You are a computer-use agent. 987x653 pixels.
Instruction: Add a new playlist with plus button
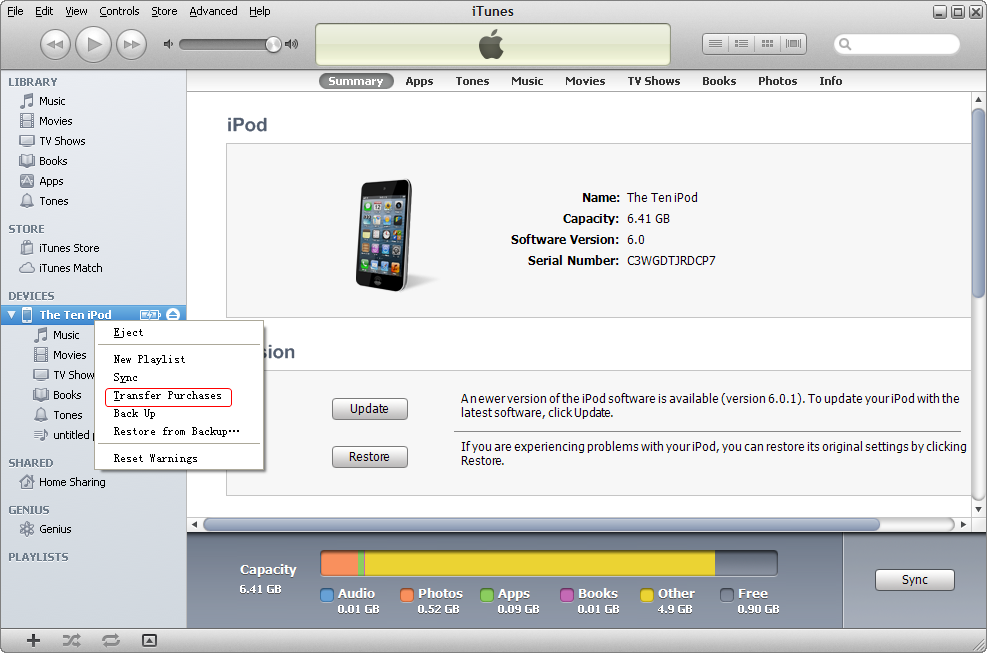pyautogui.click(x=33, y=640)
